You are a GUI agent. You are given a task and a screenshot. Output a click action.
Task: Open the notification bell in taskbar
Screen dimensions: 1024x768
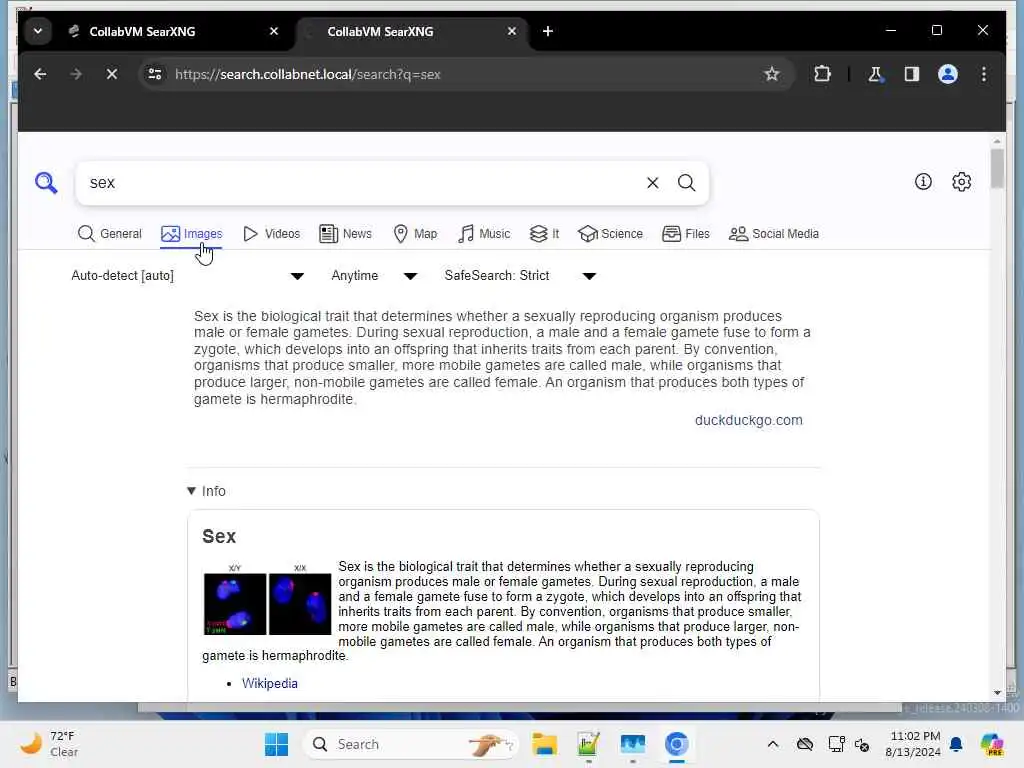tap(956, 744)
